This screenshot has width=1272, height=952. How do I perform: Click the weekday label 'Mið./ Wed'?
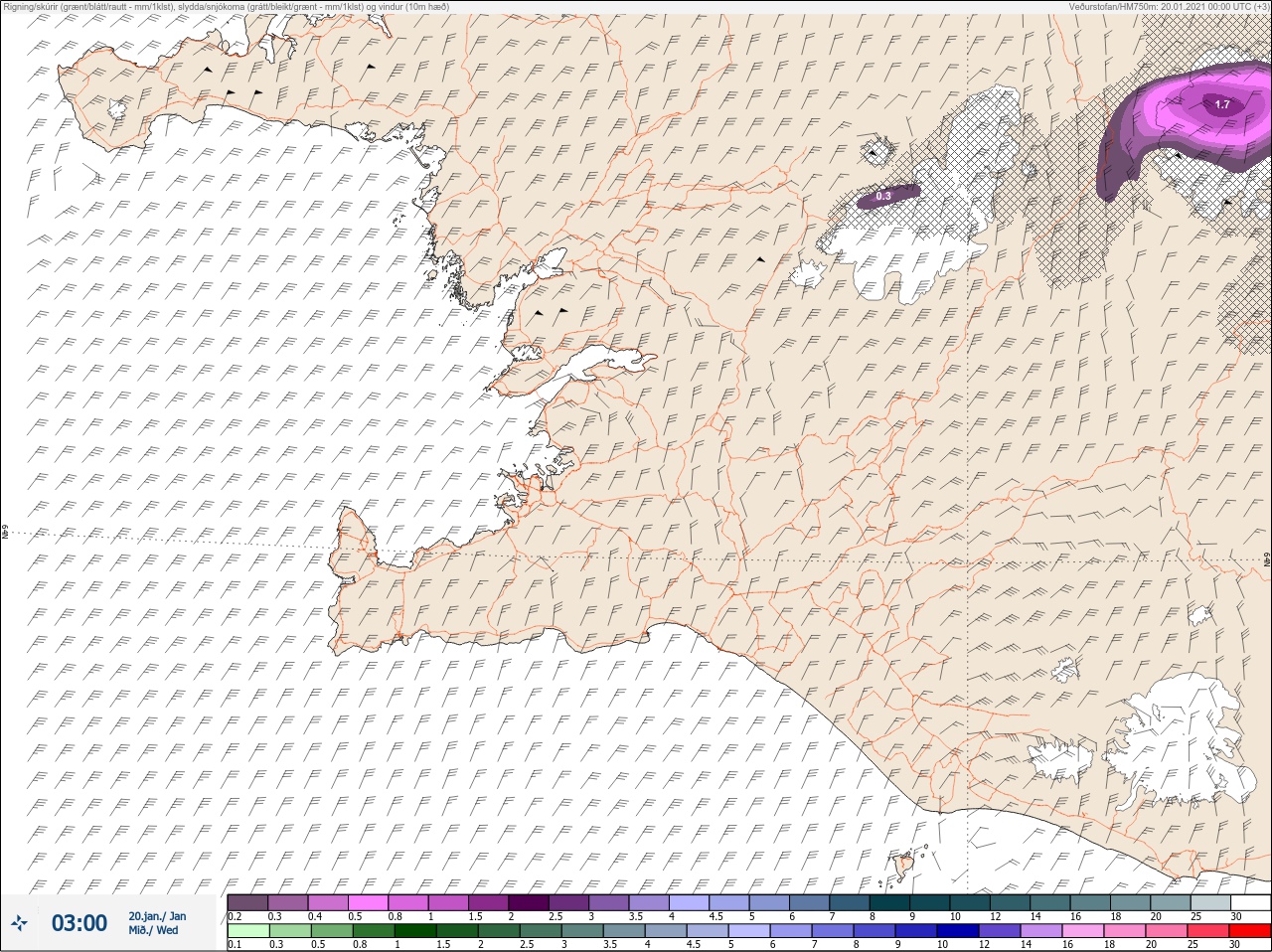point(153,930)
